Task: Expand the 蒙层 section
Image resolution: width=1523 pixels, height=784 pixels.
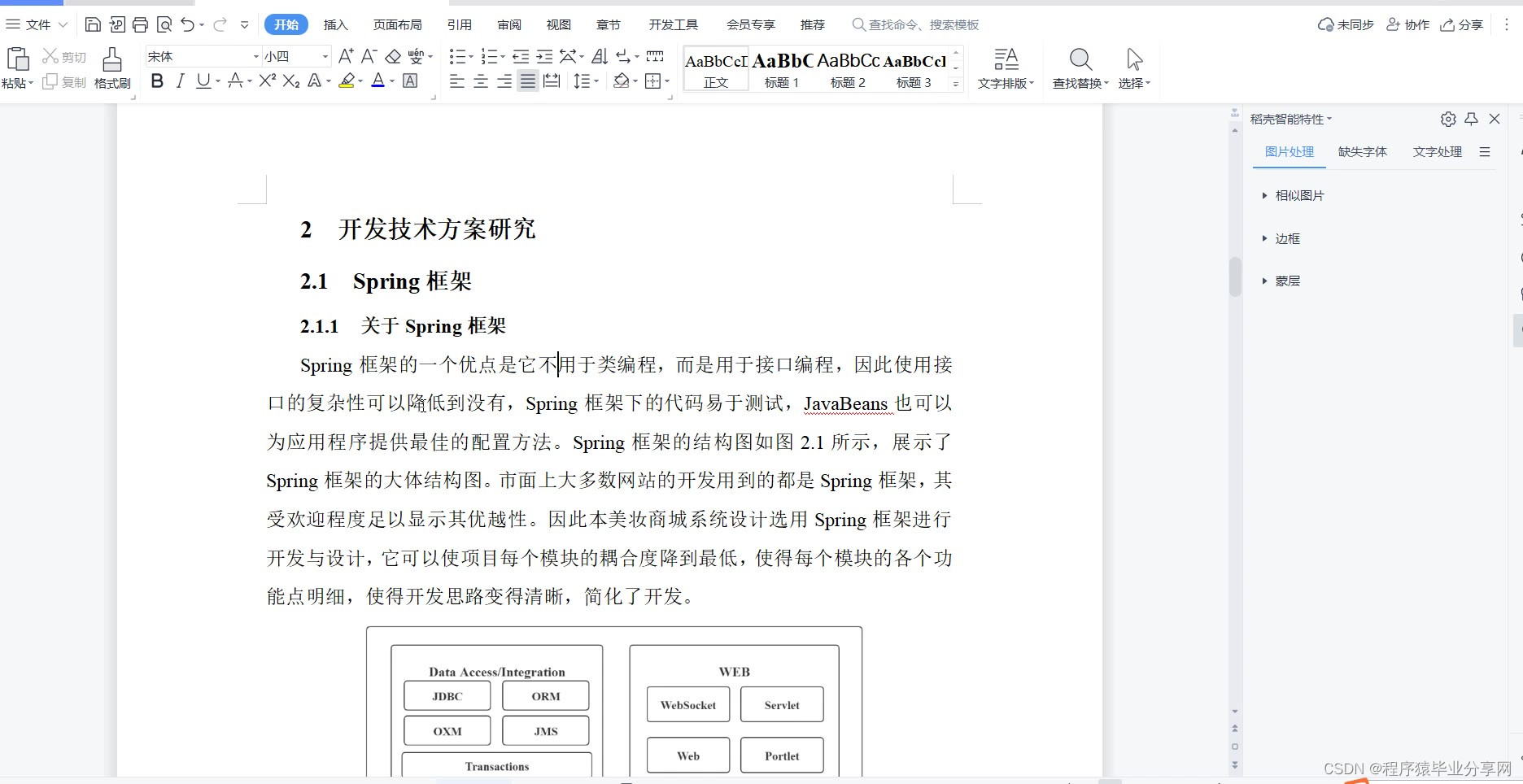Action: [1281, 281]
